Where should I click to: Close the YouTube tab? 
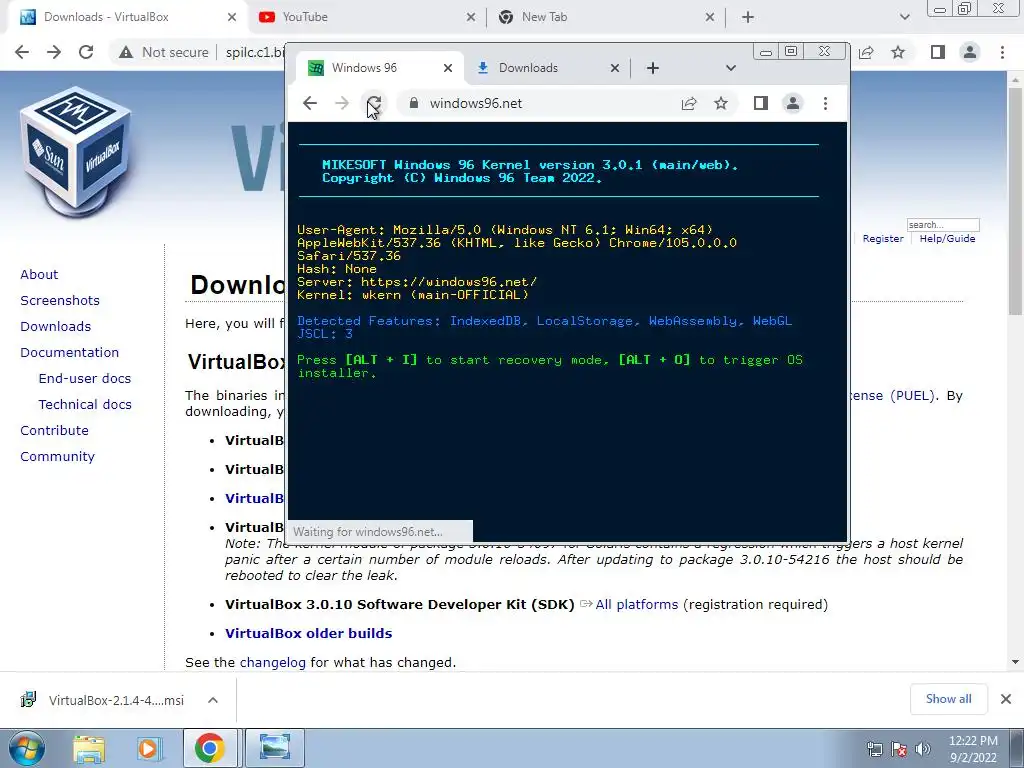(471, 18)
